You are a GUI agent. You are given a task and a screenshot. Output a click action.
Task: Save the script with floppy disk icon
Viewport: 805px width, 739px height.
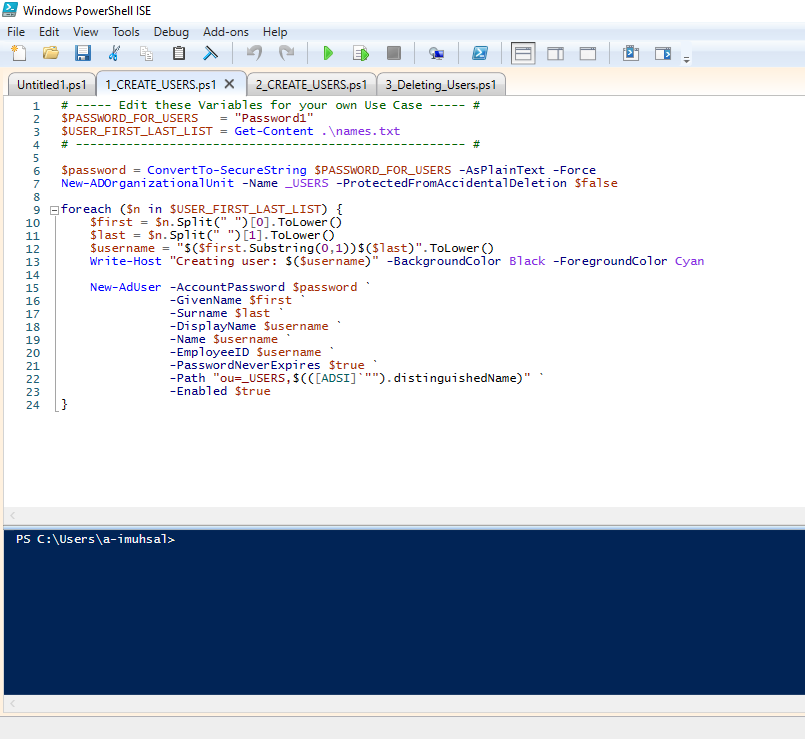82,53
